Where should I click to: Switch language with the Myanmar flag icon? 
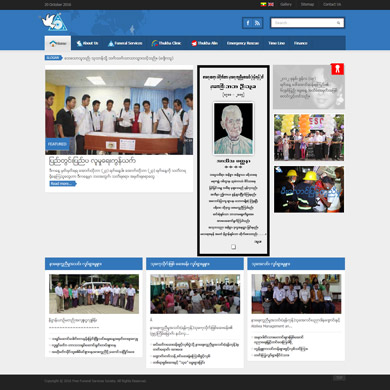tap(263, 4)
